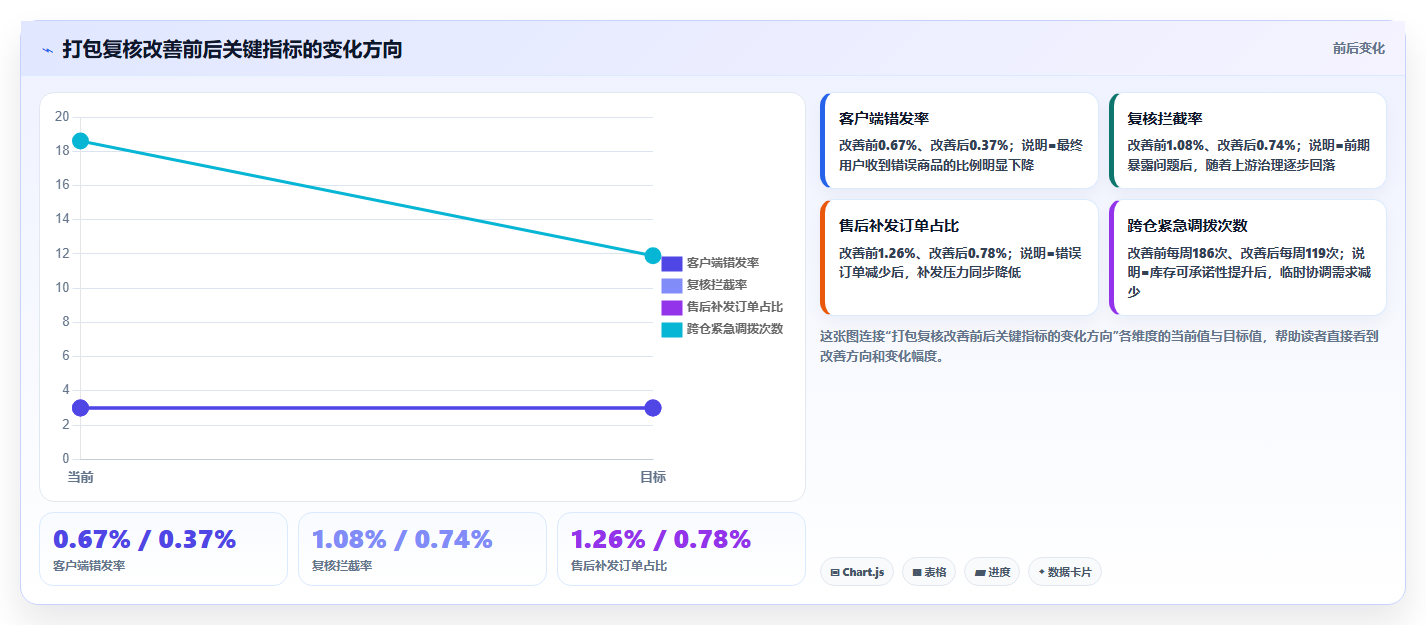The height and width of the screenshot is (625, 1426).
Task: Click the purple data point at 当前
Action: (x=80, y=408)
